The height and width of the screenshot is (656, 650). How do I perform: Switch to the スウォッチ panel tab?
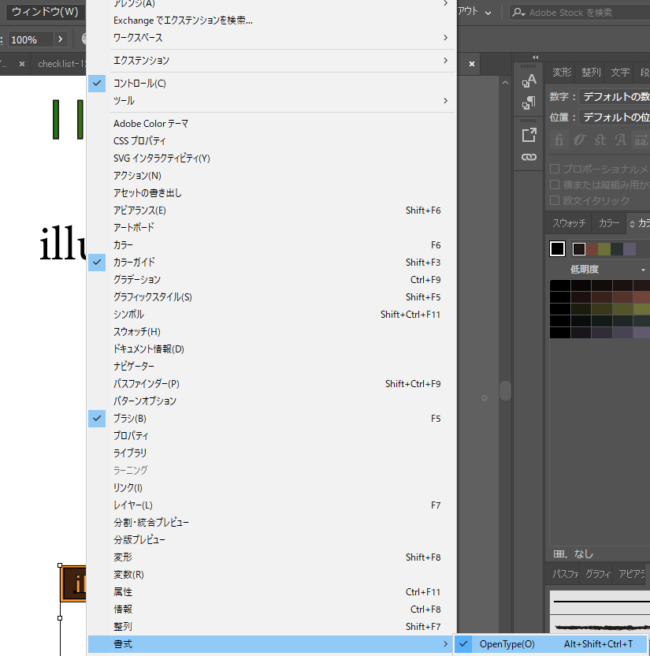tap(570, 223)
